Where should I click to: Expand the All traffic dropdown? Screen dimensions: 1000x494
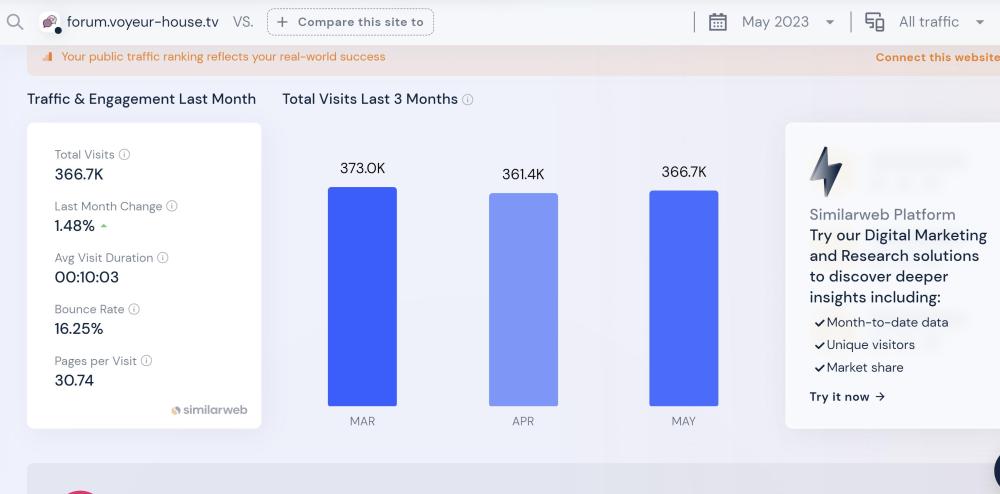tap(940, 22)
